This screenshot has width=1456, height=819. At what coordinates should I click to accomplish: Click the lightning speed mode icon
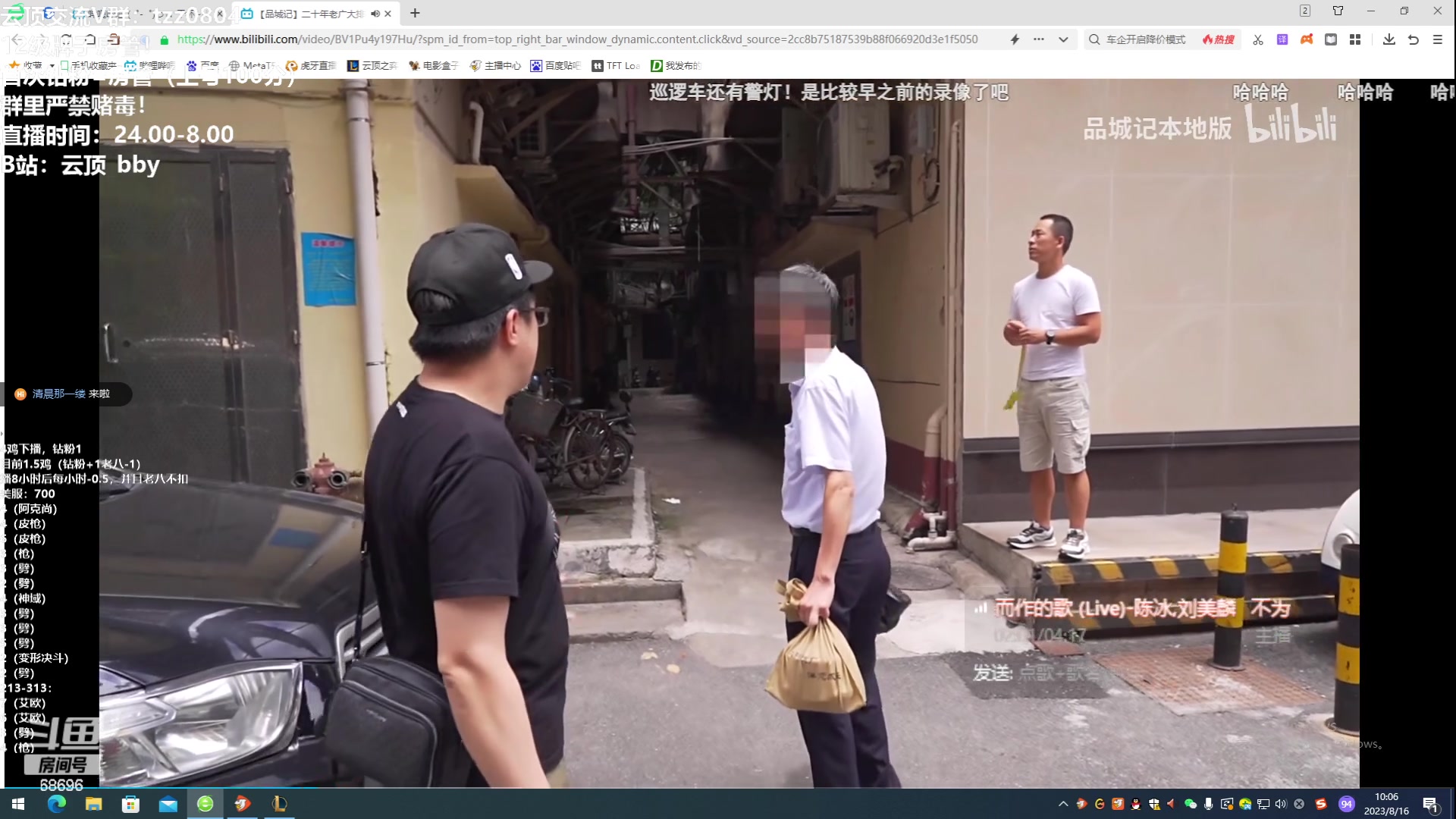coord(1015,39)
